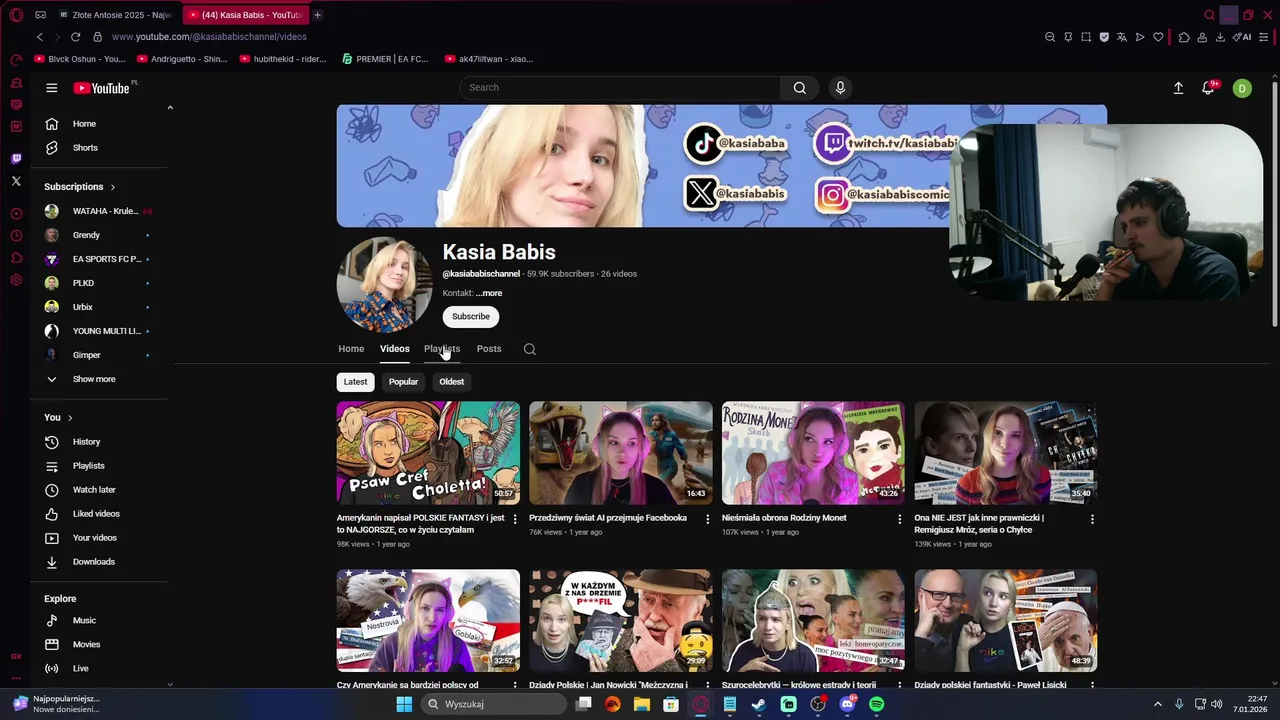Expand channel description via ...more

point(489,293)
